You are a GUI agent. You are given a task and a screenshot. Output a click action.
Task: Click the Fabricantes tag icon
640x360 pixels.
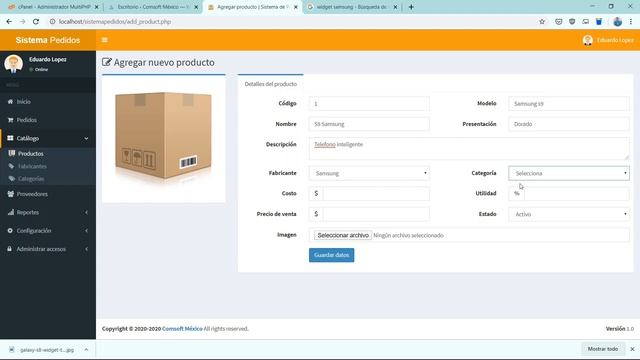point(11,166)
